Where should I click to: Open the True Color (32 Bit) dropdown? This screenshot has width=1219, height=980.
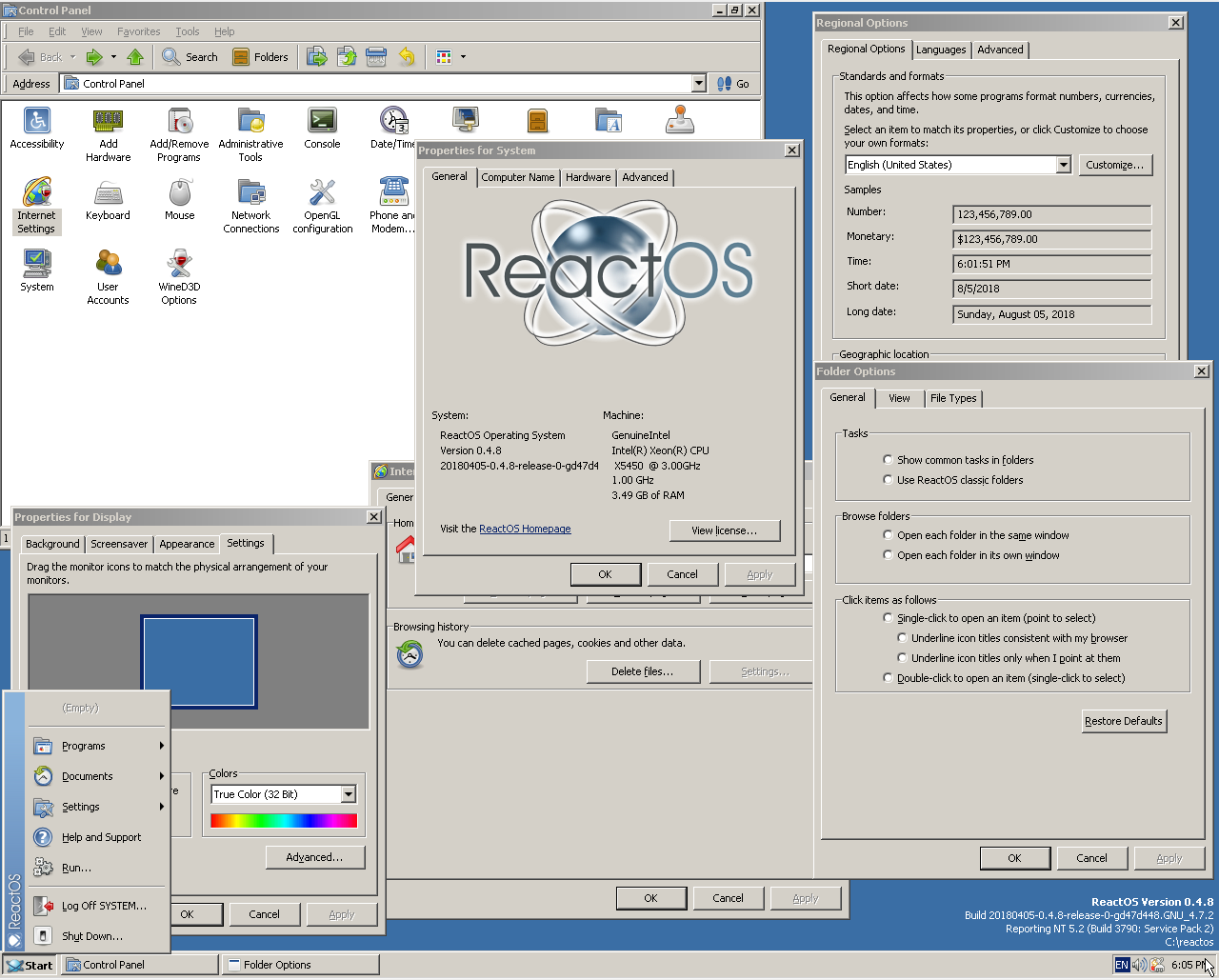(x=349, y=794)
